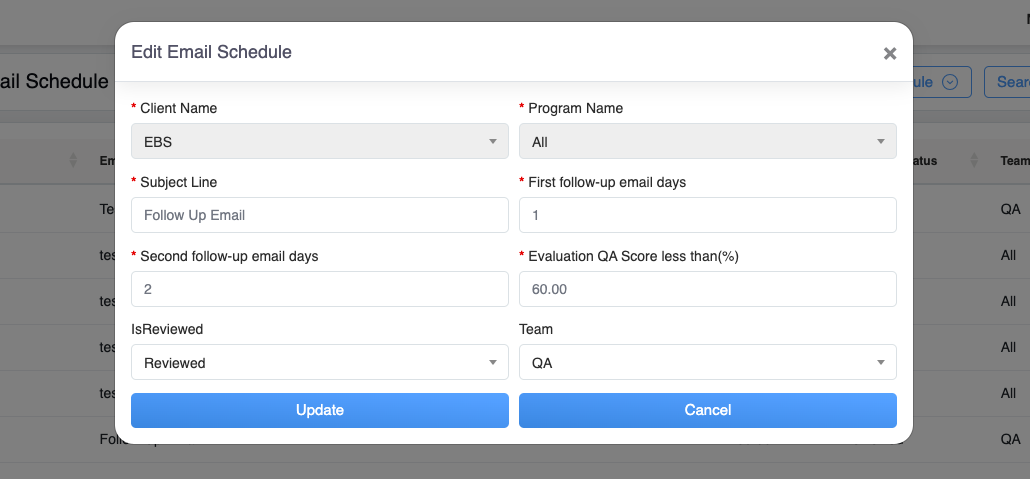
Task: Open the Client Name dropdown showing EBS
Action: 319,142
